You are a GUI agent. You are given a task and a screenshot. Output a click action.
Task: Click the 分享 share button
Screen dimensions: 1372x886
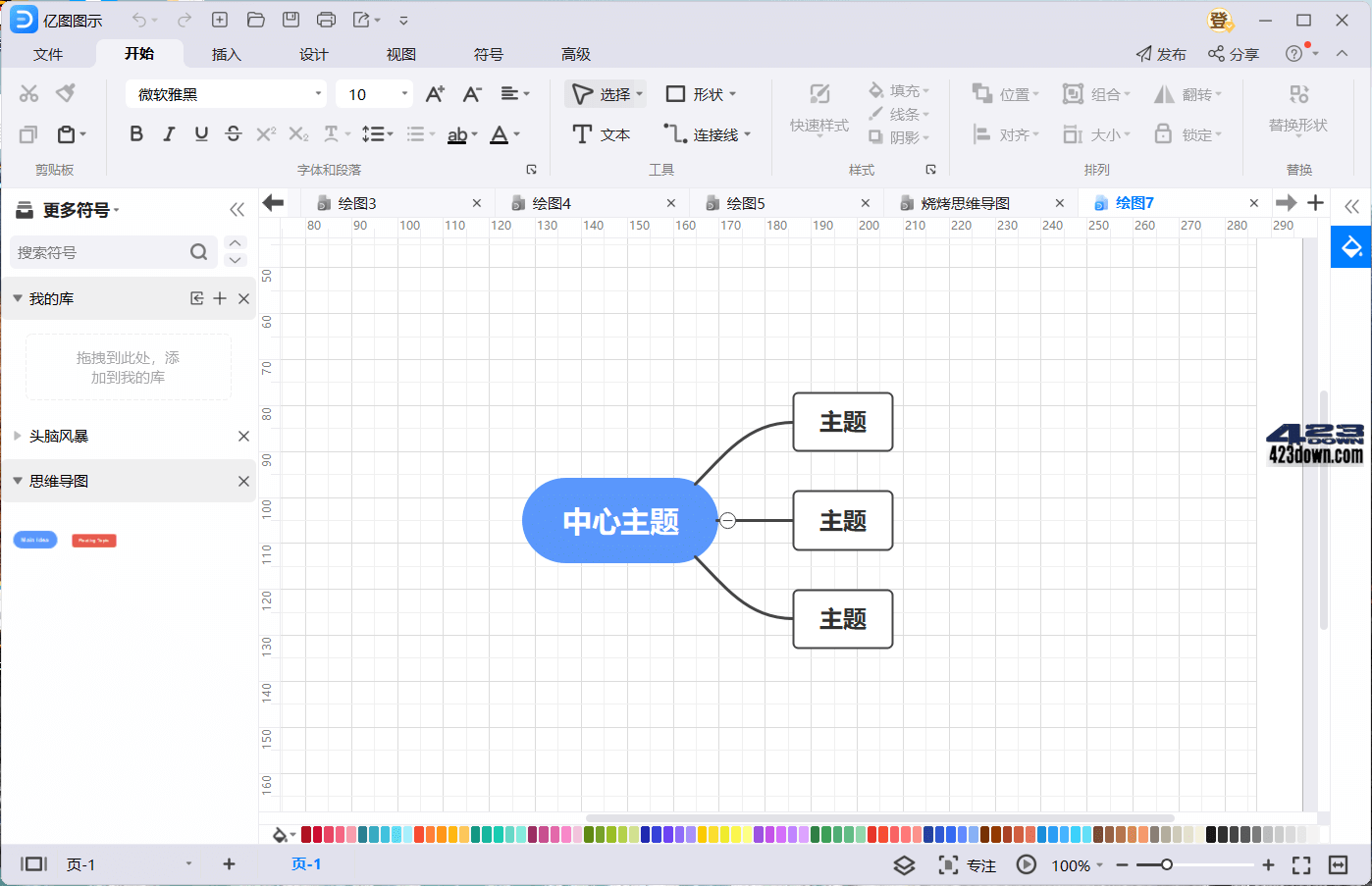(1234, 54)
